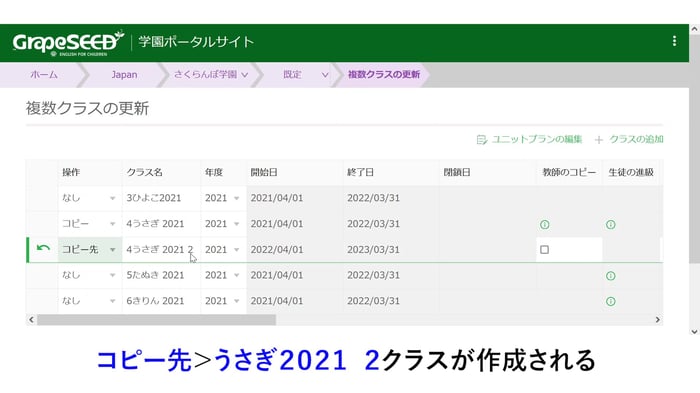This screenshot has height=393, width=700.
Task: Click end date 2023/03/31
Action: [x=374, y=250]
